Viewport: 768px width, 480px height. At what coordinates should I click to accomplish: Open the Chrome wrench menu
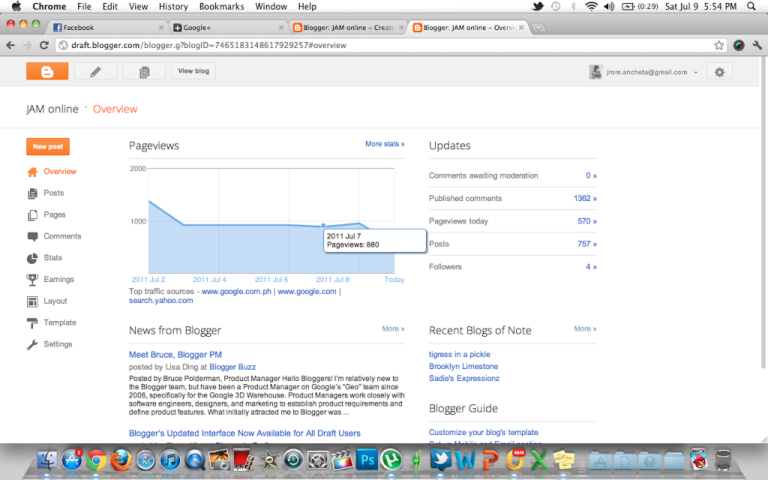coord(757,45)
